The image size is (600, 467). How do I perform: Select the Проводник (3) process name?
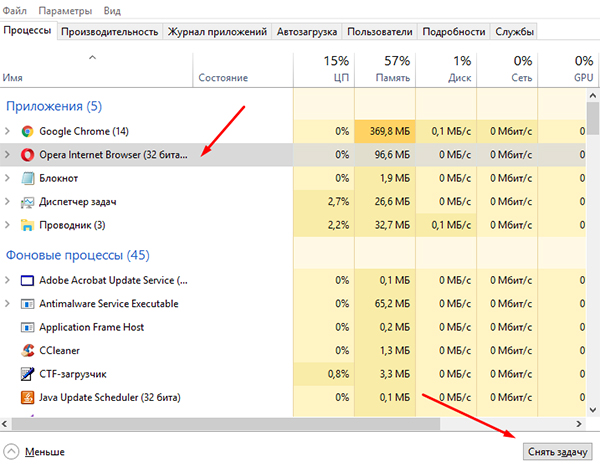[x=72, y=225]
